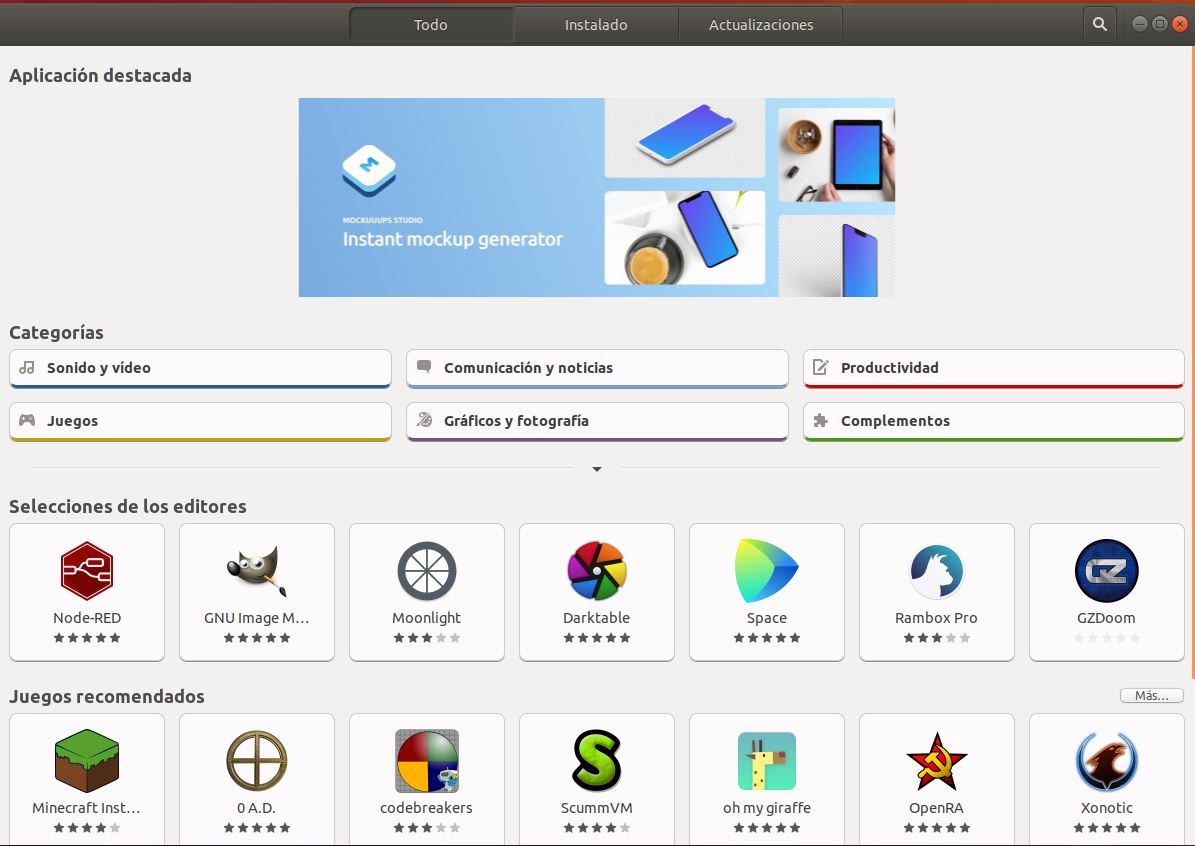The width and height of the screenshot is (1195, 846).
Task: Click the GNU Image M… app name
Action: point(257,618)
